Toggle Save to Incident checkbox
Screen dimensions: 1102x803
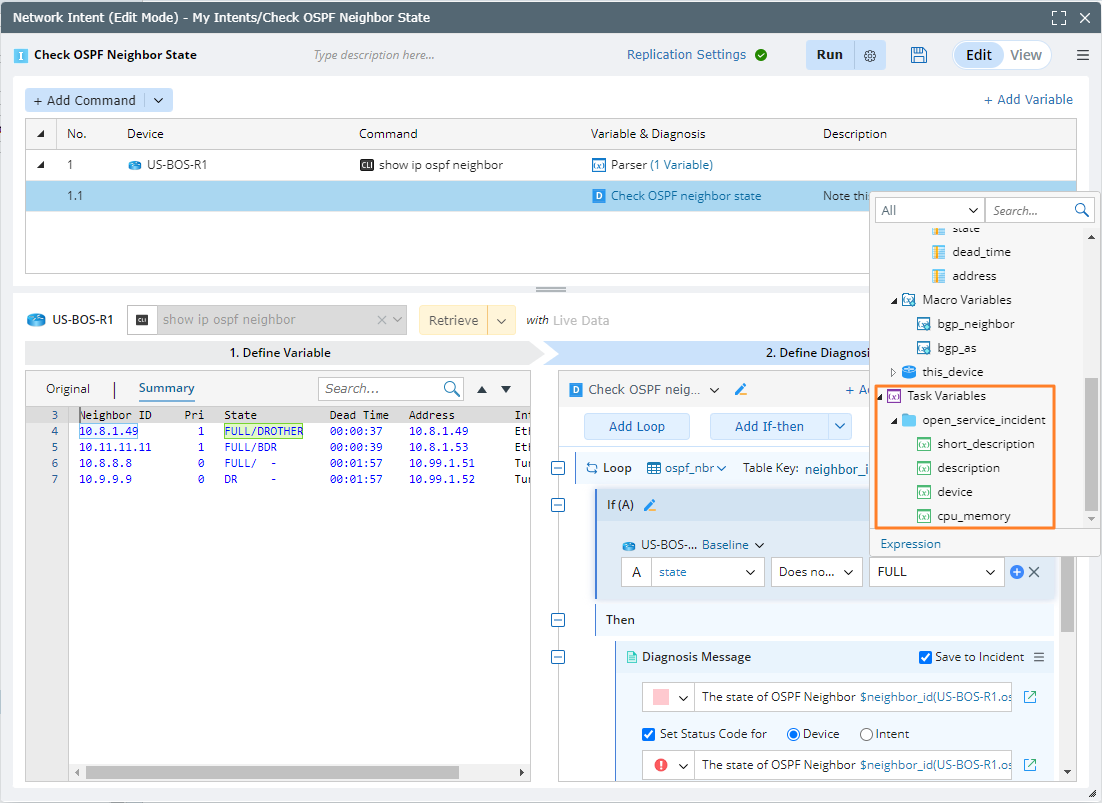pyautogui.click(x=925, y=657)
